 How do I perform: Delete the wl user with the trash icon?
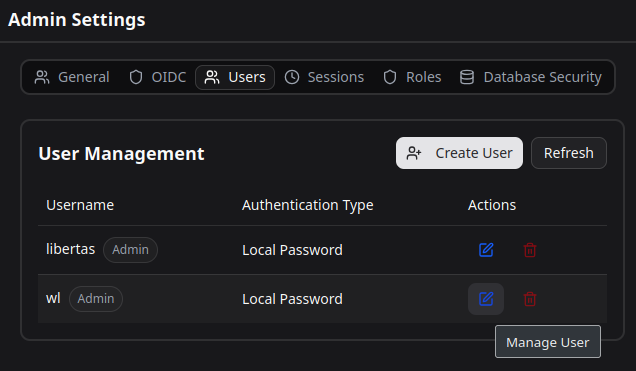(530, 299)
